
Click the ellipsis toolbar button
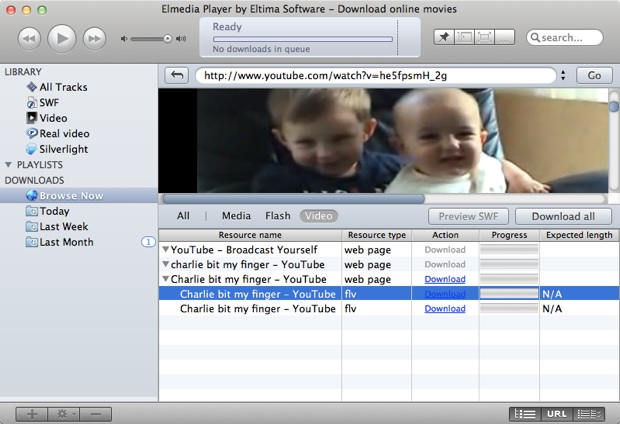(x=505, y=37)
